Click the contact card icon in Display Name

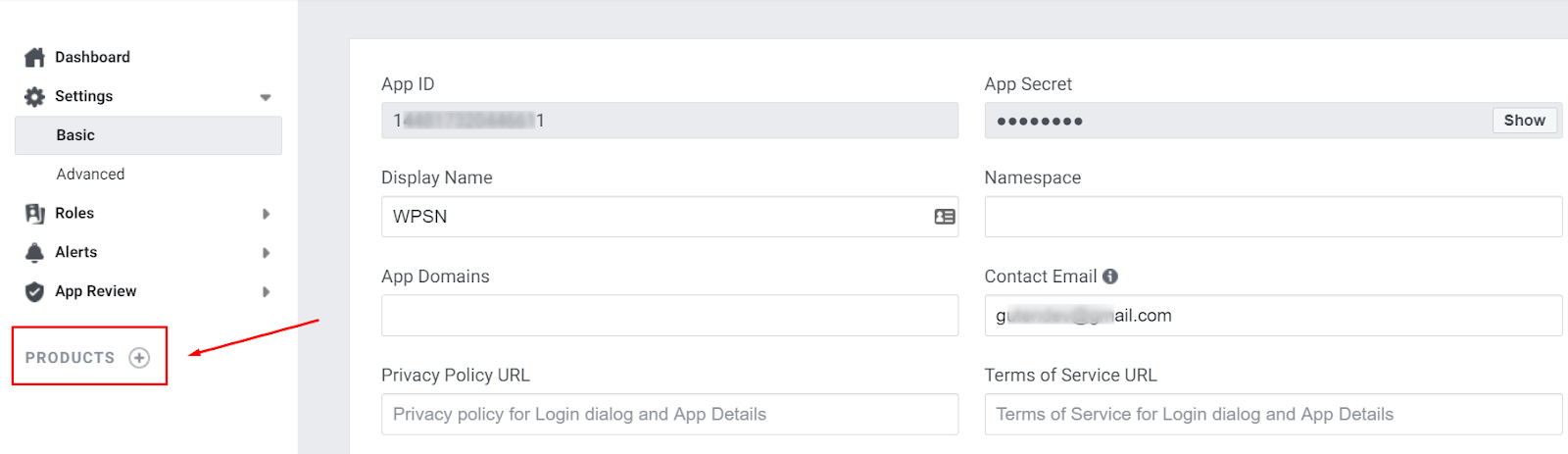(x=945, y=217)
